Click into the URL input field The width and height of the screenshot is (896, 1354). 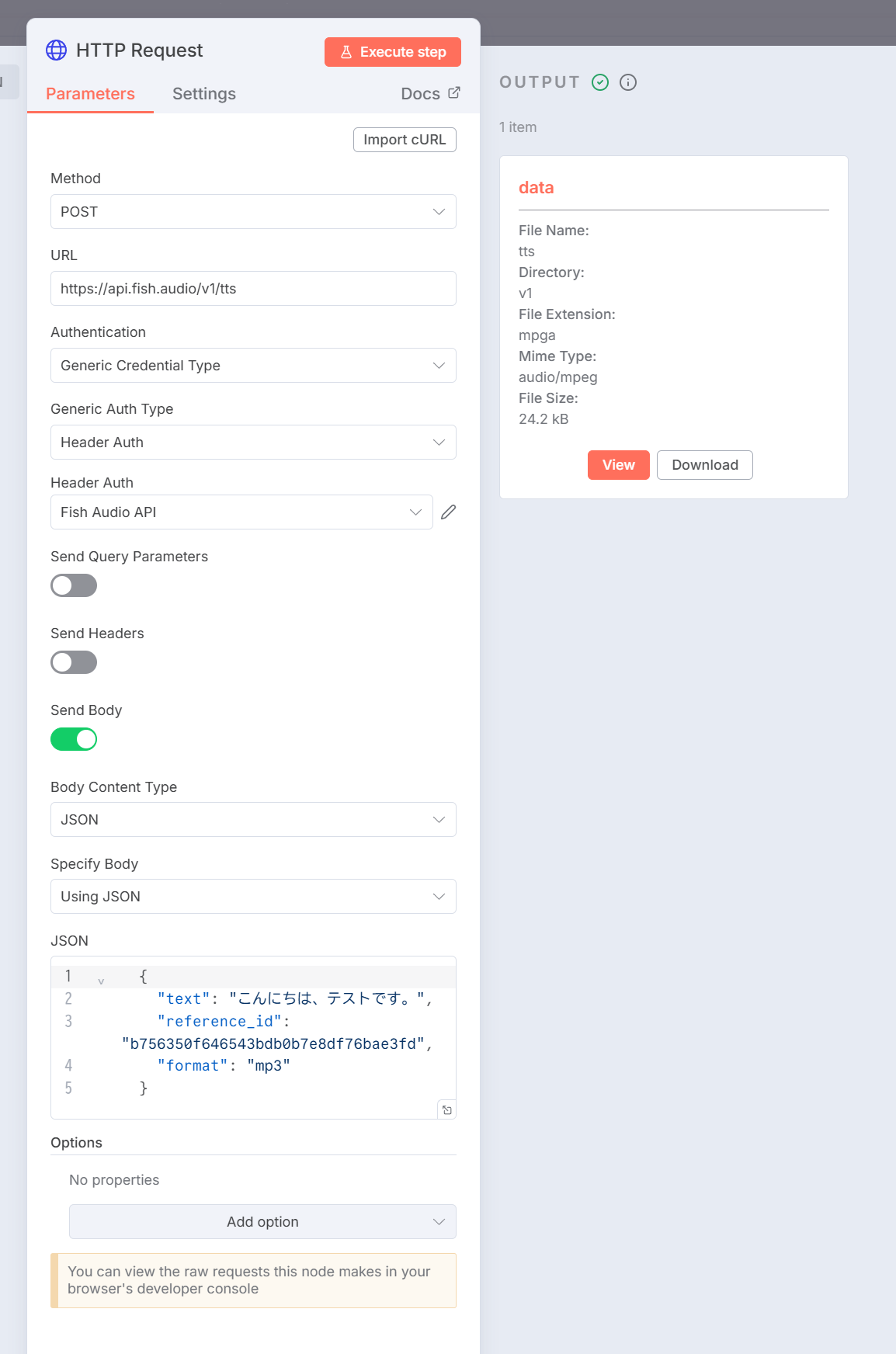253,289
